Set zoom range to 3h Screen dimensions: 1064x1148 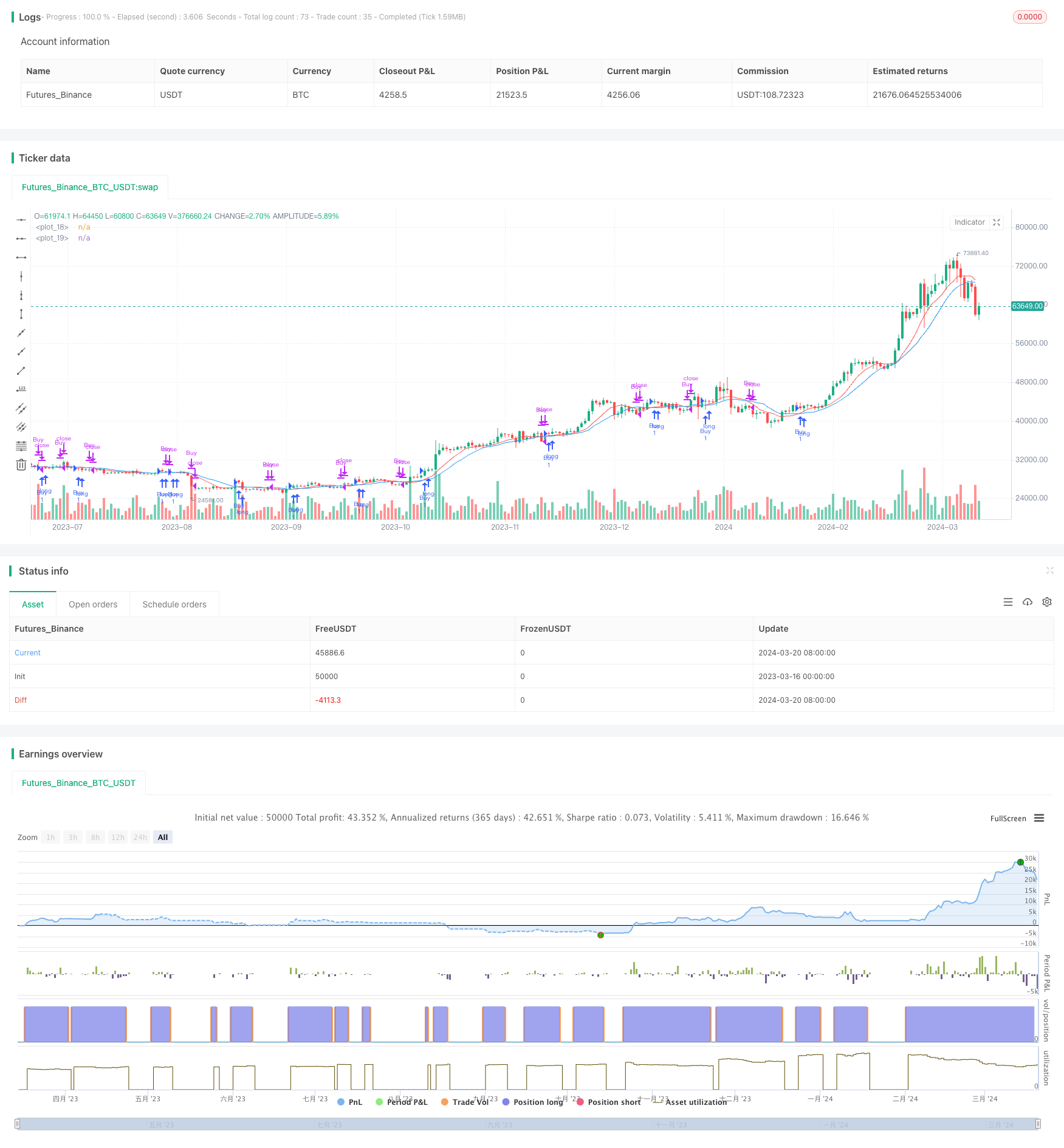(73, 837)
